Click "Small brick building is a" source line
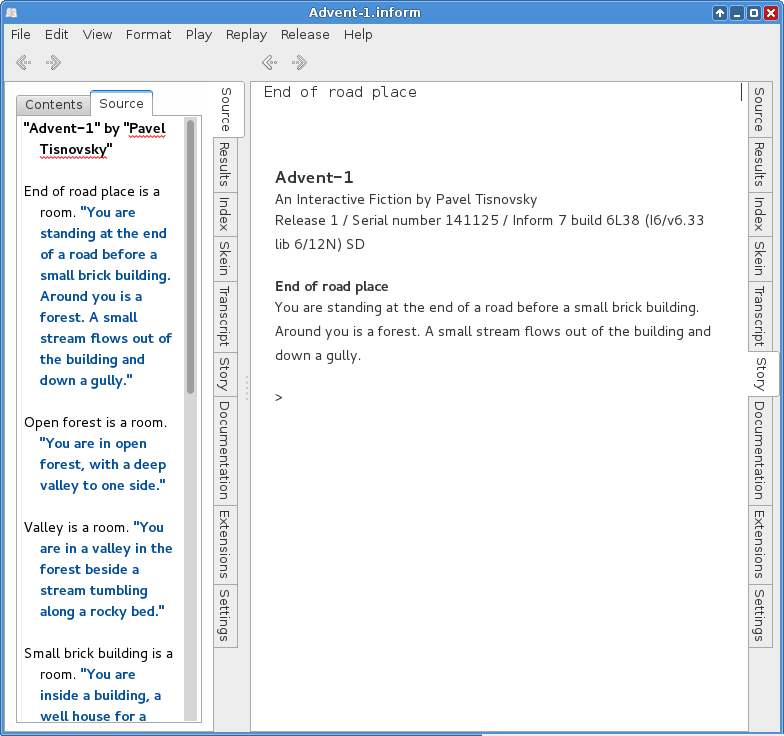 (98, 654)
